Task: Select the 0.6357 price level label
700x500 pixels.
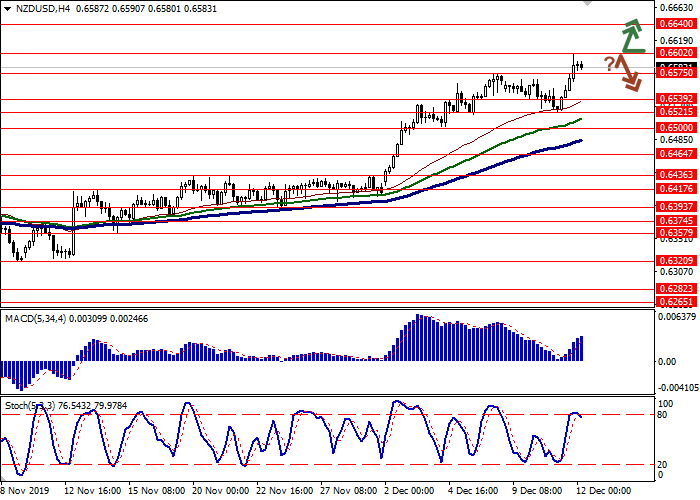Action: coord(674,233)
